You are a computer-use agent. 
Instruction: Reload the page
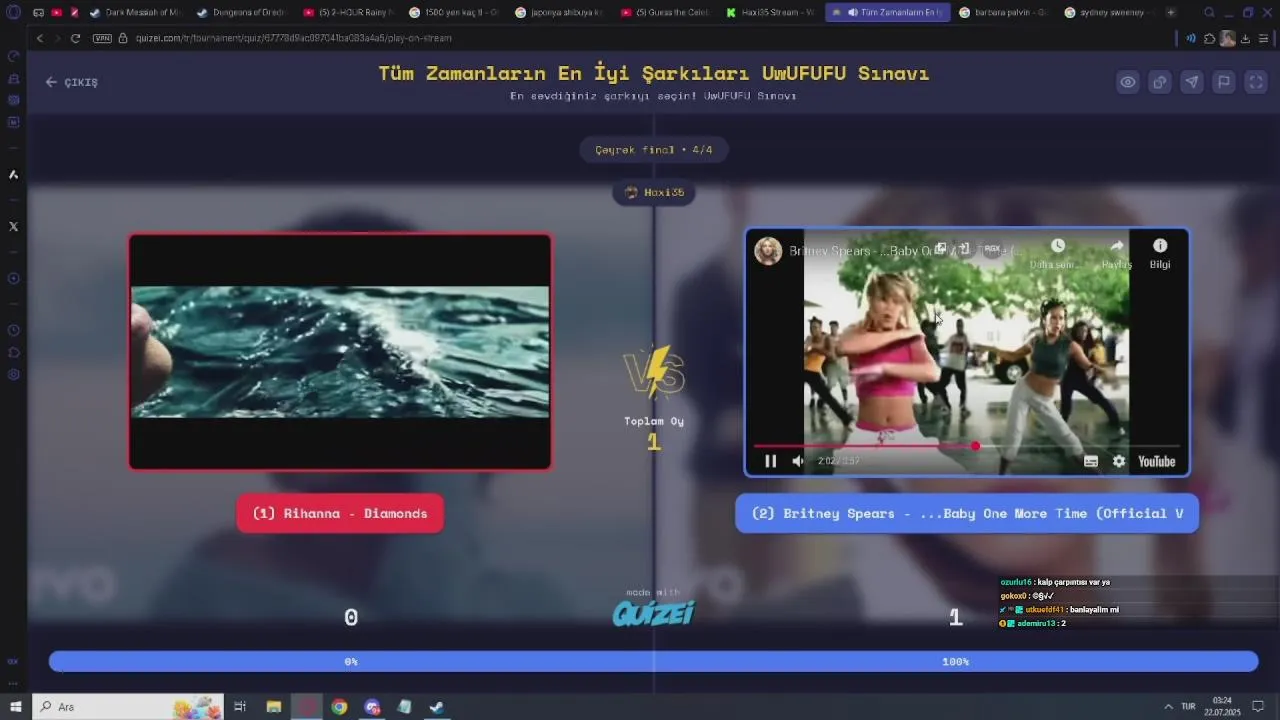click(x=75, y=38)
